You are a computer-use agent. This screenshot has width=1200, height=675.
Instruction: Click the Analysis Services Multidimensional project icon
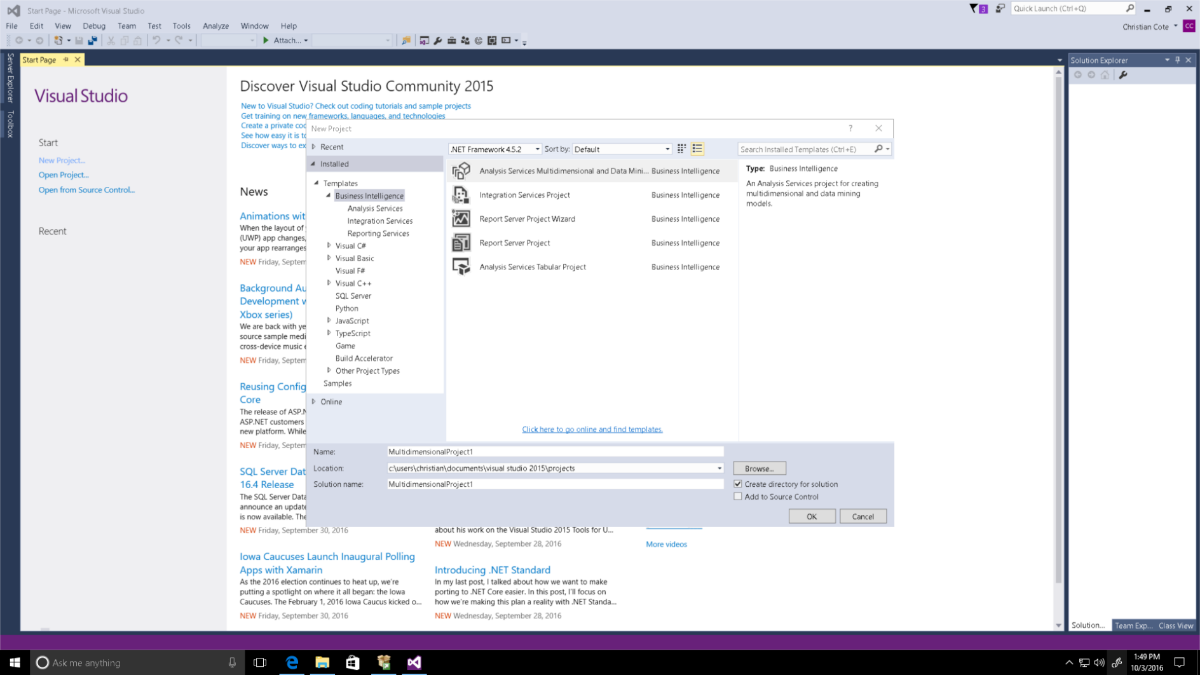click(461, 171)
